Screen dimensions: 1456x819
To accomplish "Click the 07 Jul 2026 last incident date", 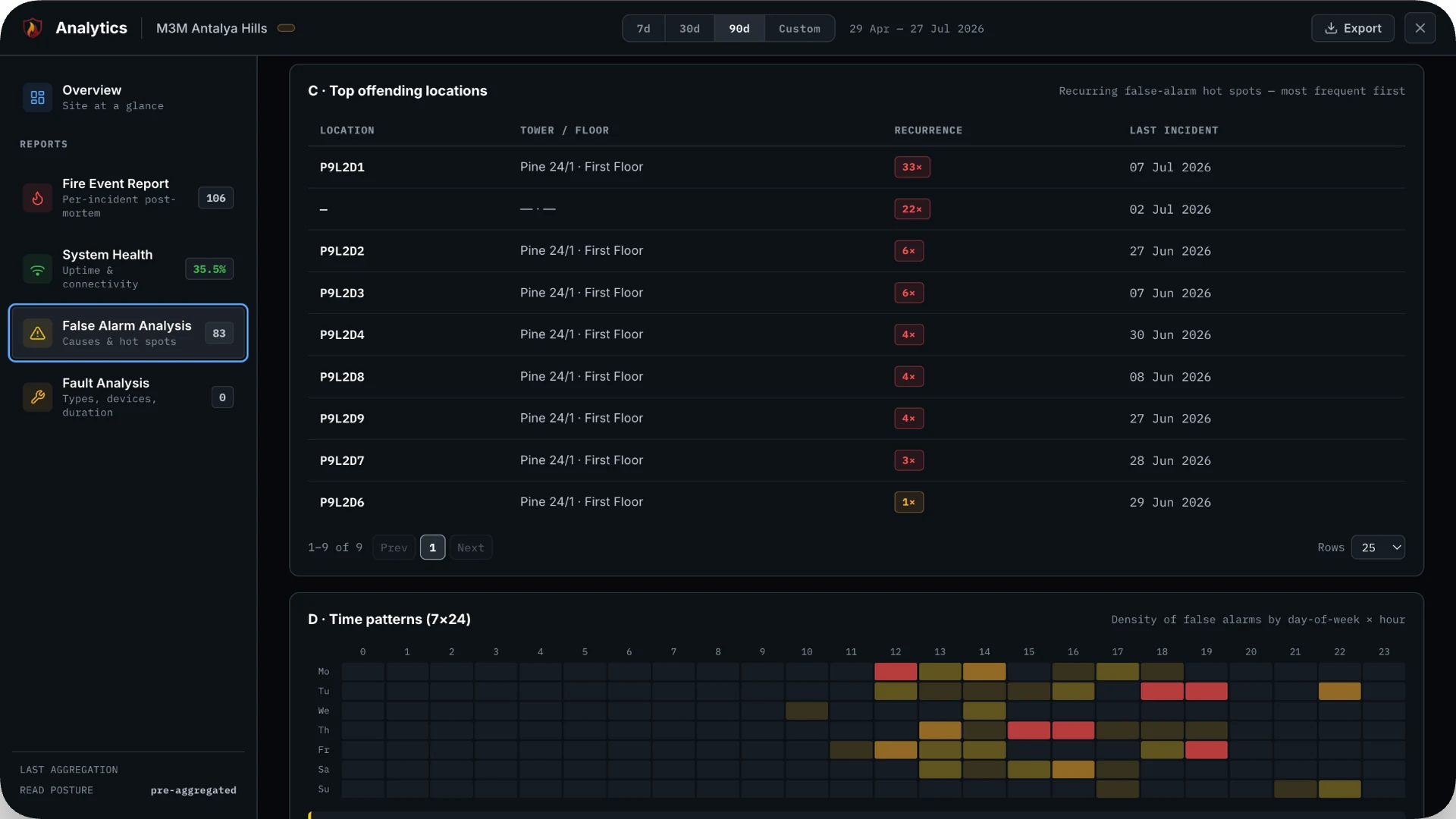I will (1170, 168).
